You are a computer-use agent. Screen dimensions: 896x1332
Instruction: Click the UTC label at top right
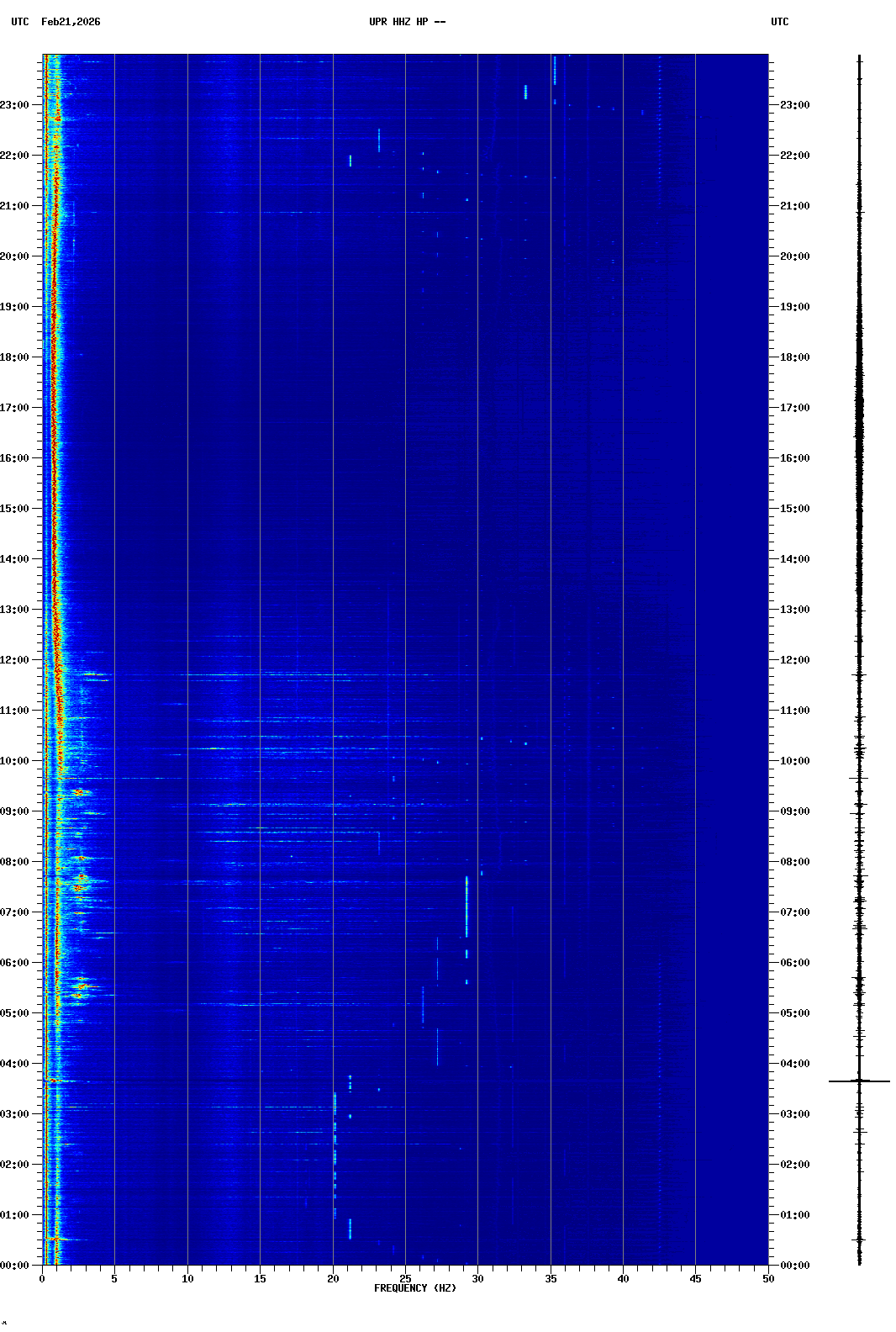tap(779, 22)
